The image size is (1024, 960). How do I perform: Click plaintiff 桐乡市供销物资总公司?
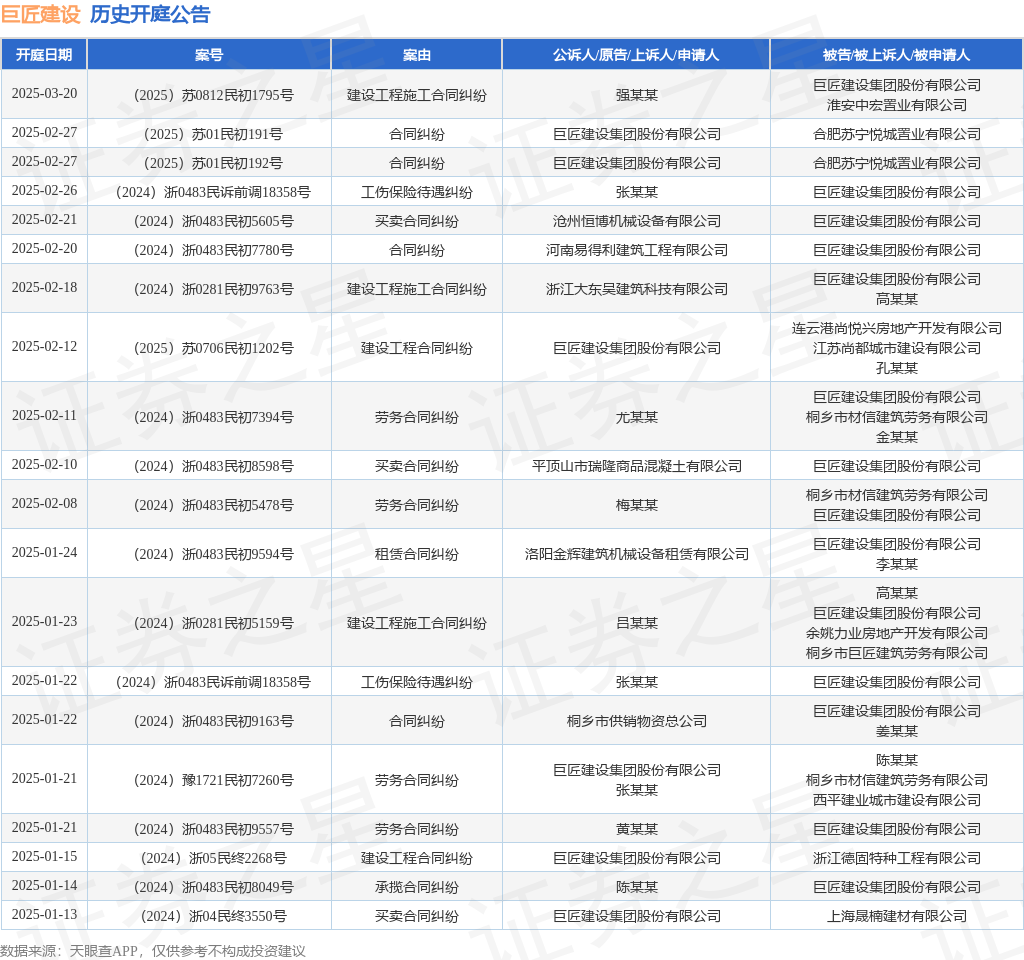click(637, 721)
